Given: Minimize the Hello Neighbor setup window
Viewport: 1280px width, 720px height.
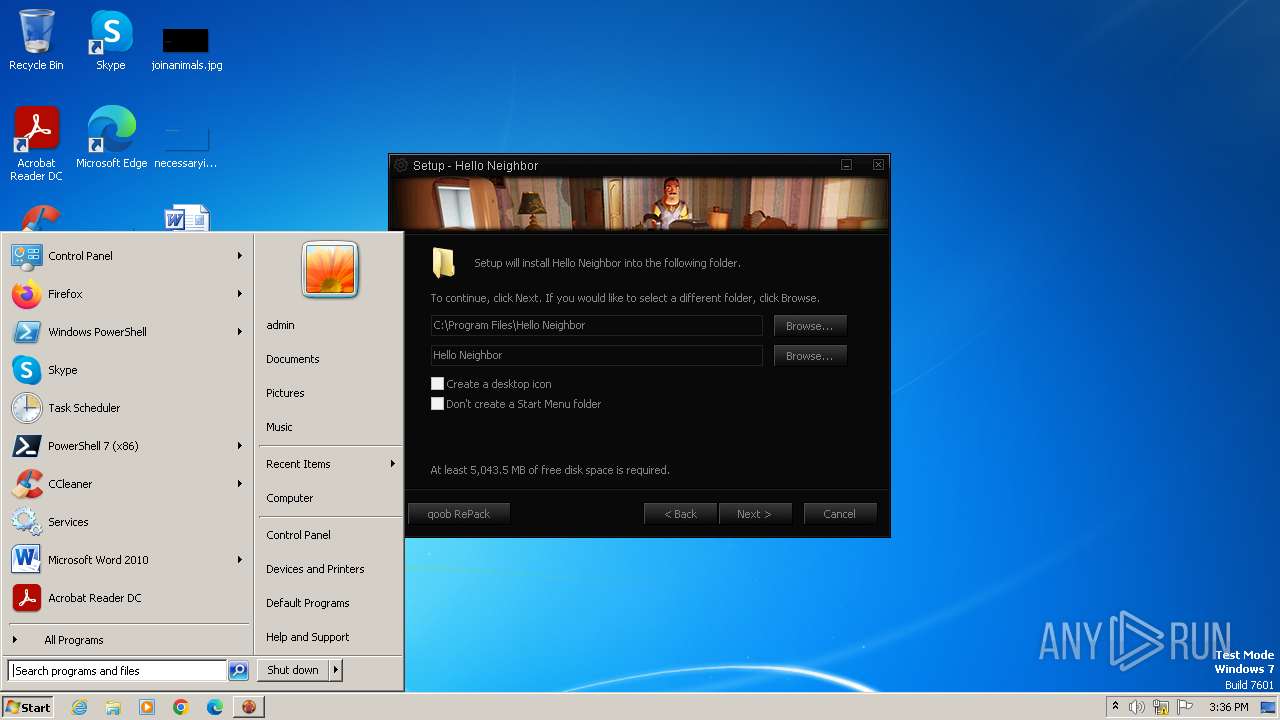Looking at the screenshot, I should coord(846,165).
